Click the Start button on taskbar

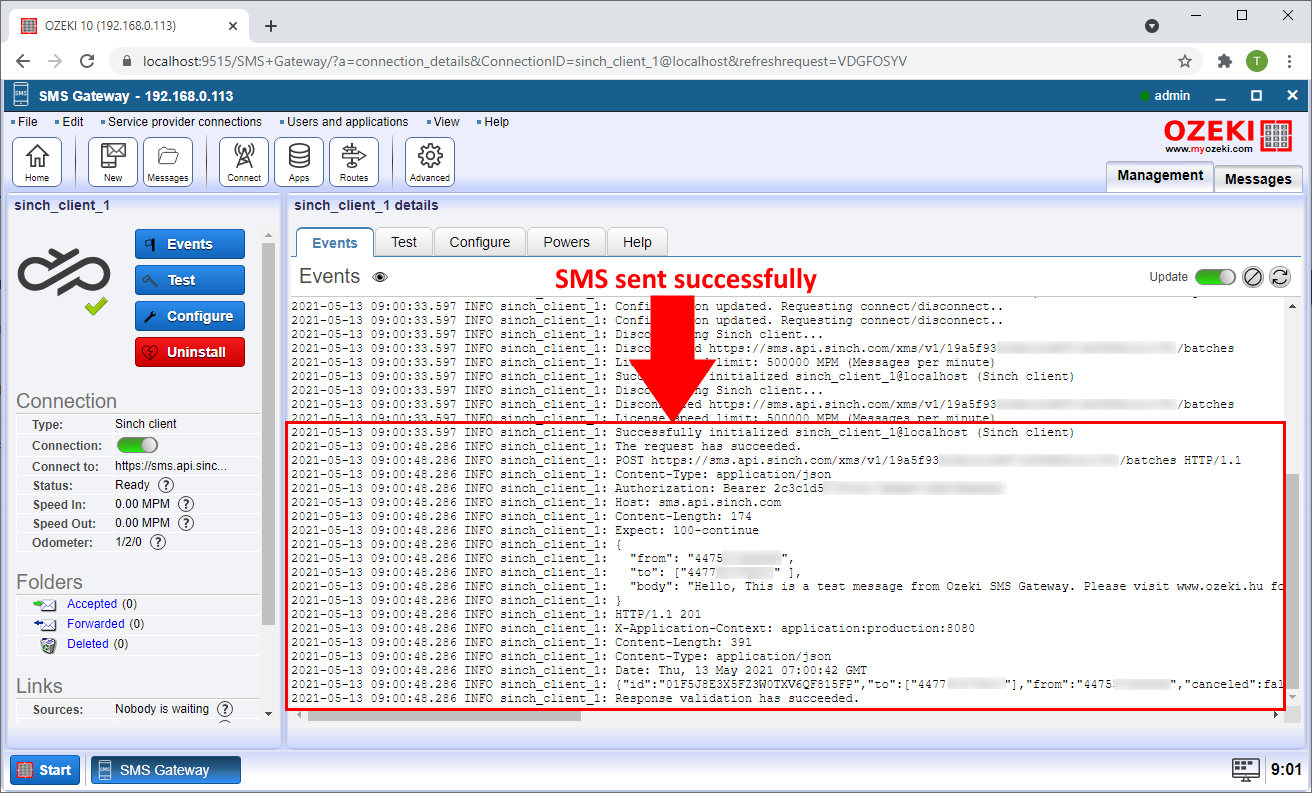coord(45,770)
